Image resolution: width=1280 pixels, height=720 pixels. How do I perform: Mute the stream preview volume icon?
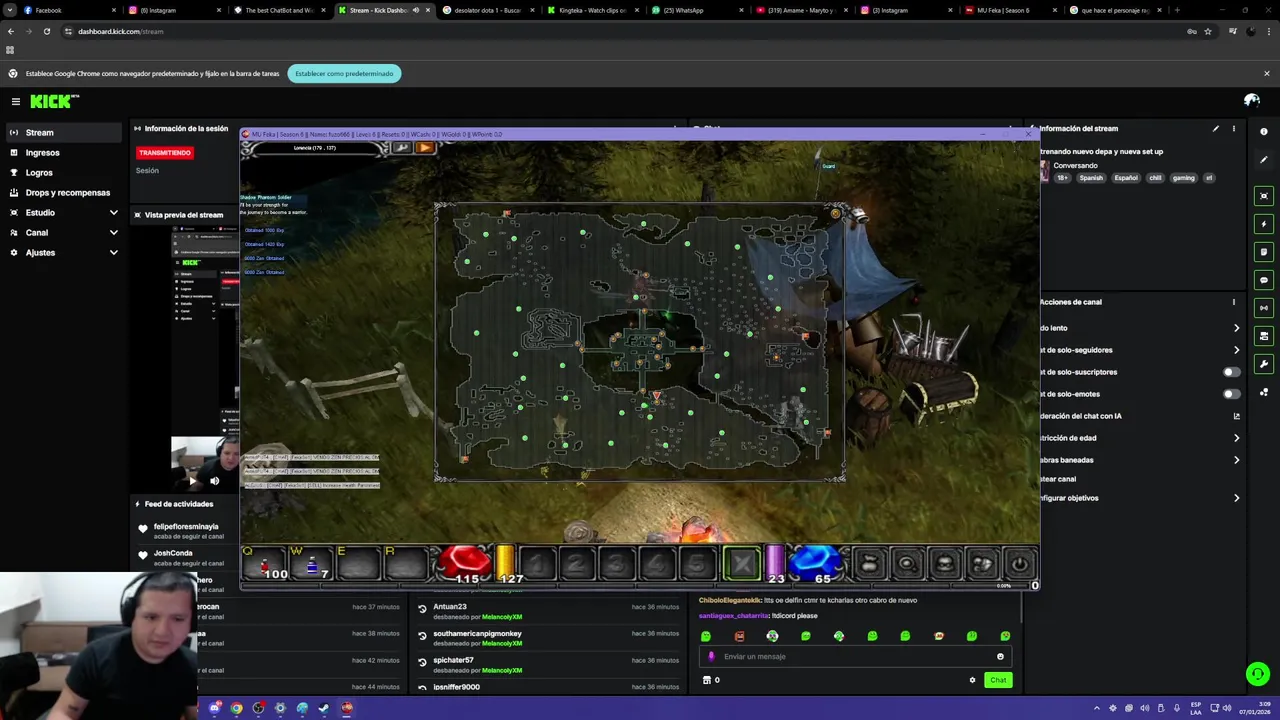[x=214, y=481]
